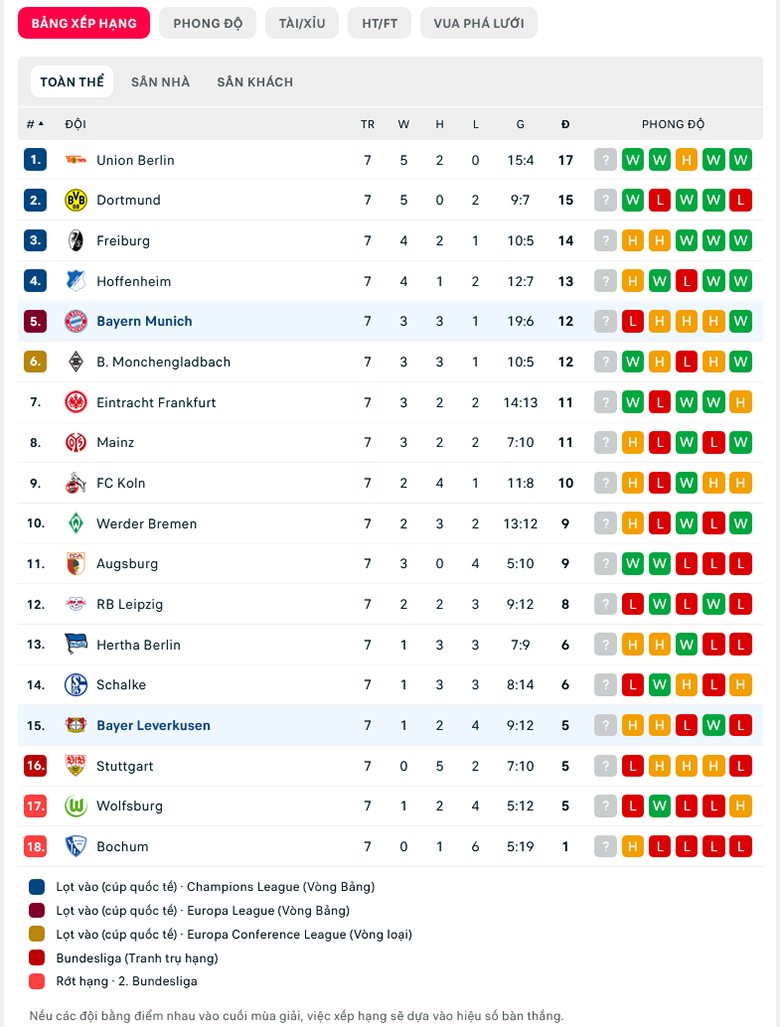Sort by the Đ points column header

tap(565, 124)
